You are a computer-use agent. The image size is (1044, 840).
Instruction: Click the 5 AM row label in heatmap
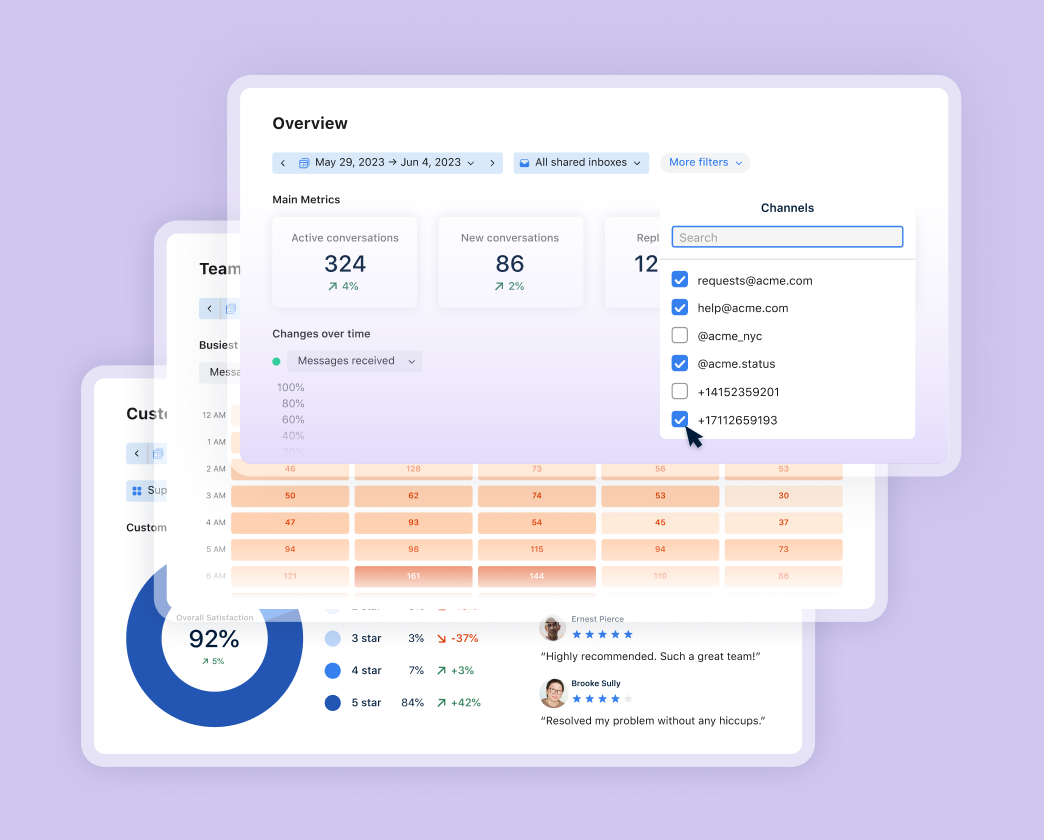click(x=216, y=550)
